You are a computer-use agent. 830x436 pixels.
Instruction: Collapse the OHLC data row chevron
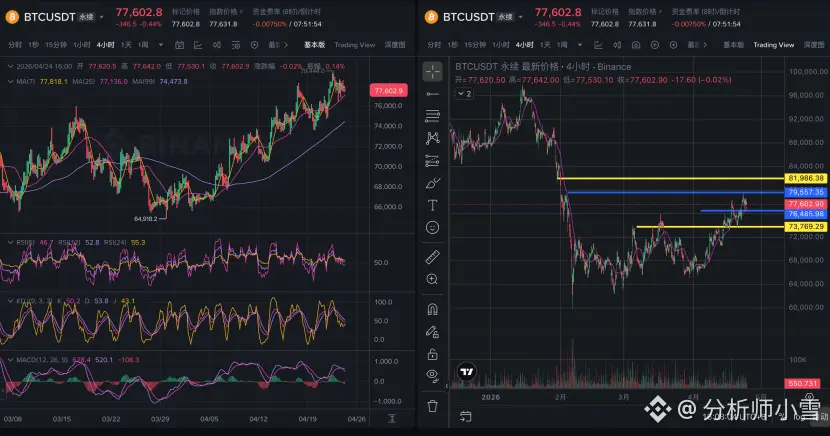[x=10, y=66]
